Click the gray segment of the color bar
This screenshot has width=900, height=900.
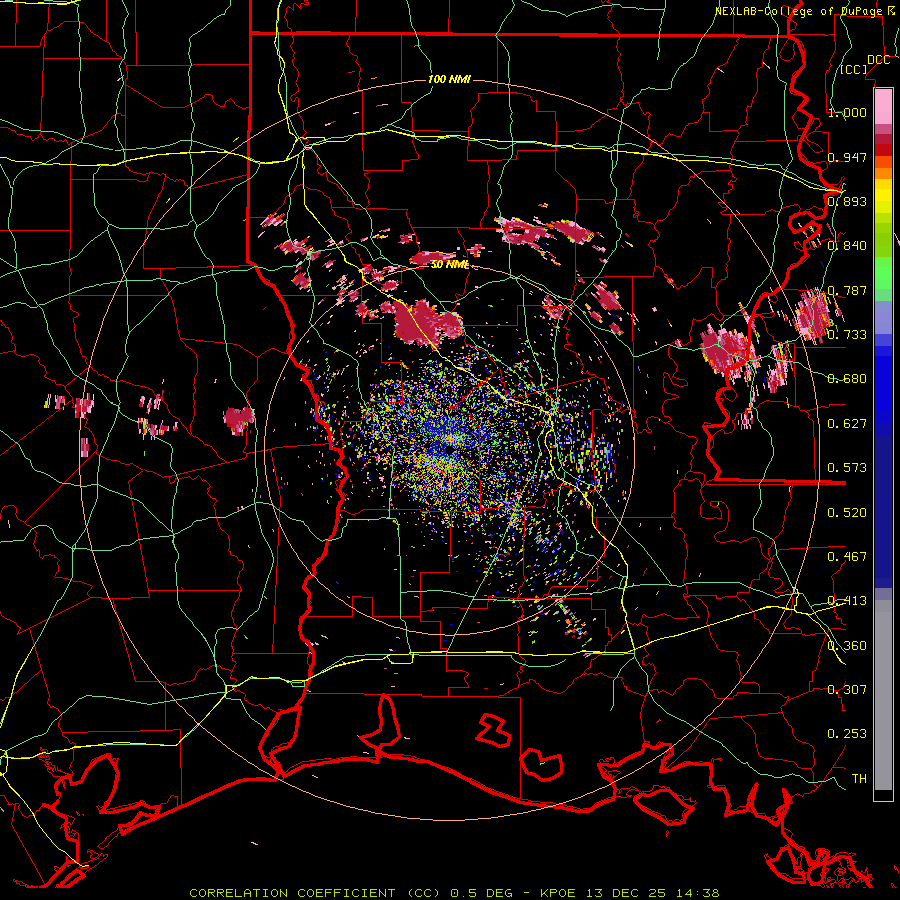[x=883, y=695]
